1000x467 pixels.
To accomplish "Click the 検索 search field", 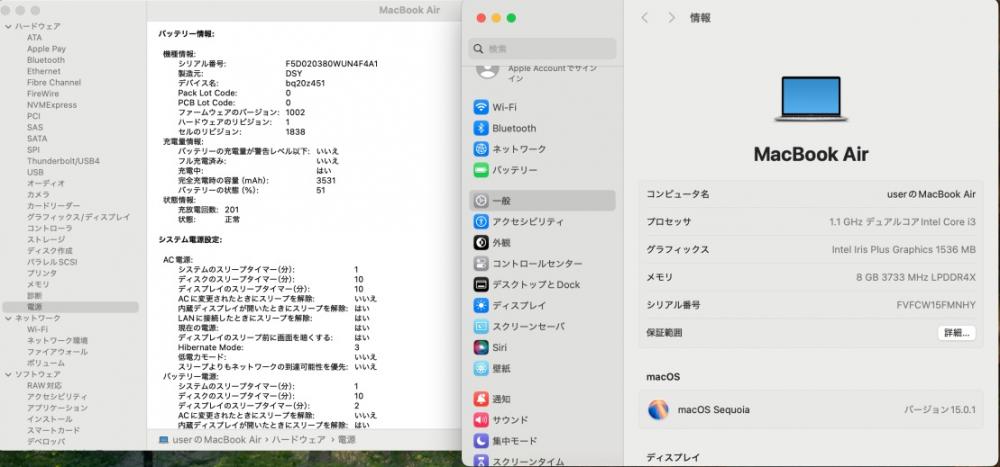I will pyautogui.click(x=543, y=48).
